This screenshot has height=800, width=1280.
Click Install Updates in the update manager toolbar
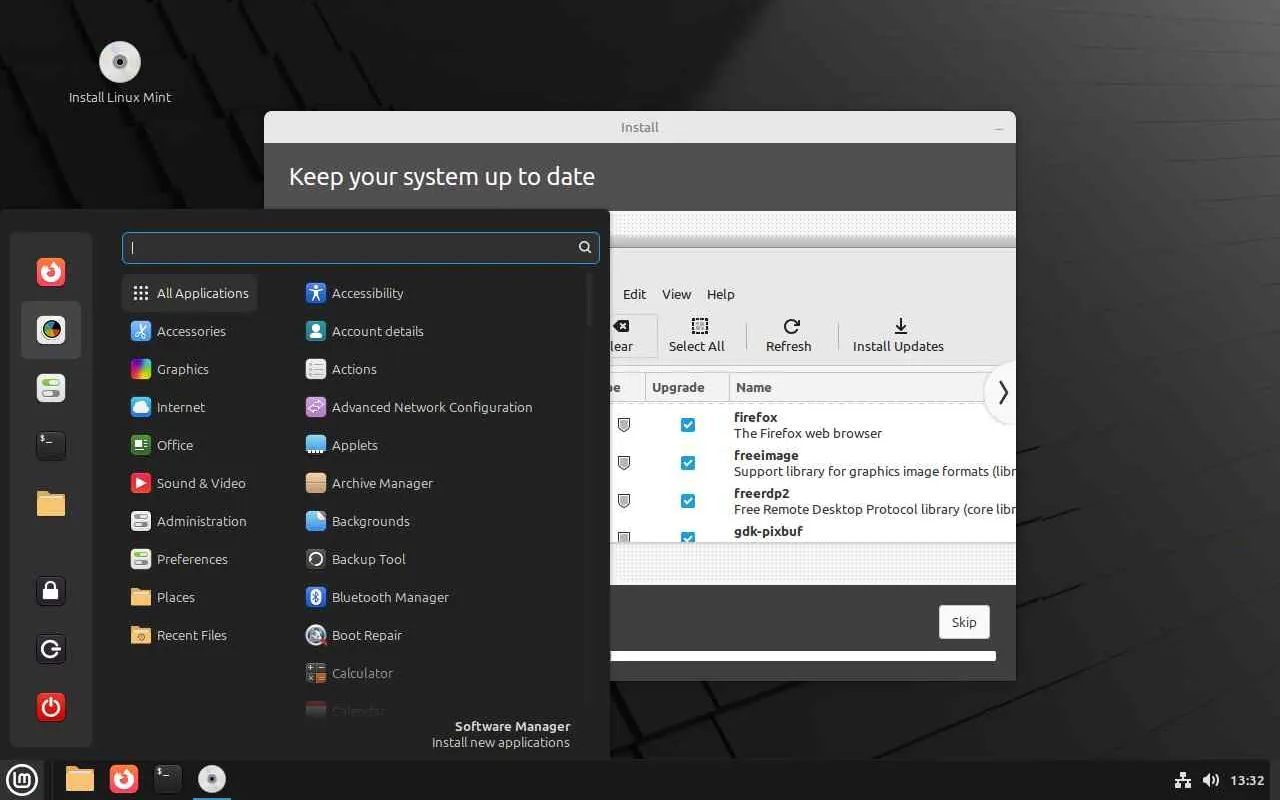click(x=898, y=335)
